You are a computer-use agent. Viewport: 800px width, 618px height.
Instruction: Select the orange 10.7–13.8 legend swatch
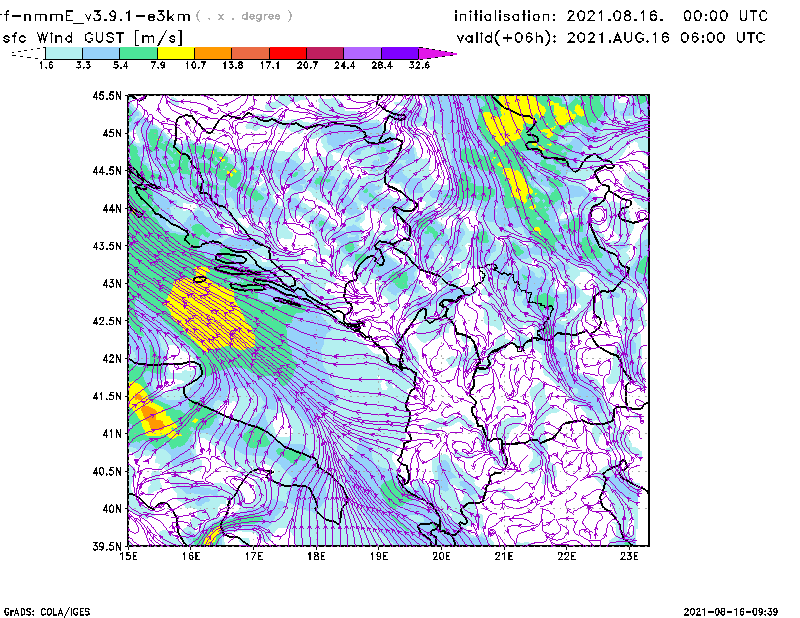point(213,53)
